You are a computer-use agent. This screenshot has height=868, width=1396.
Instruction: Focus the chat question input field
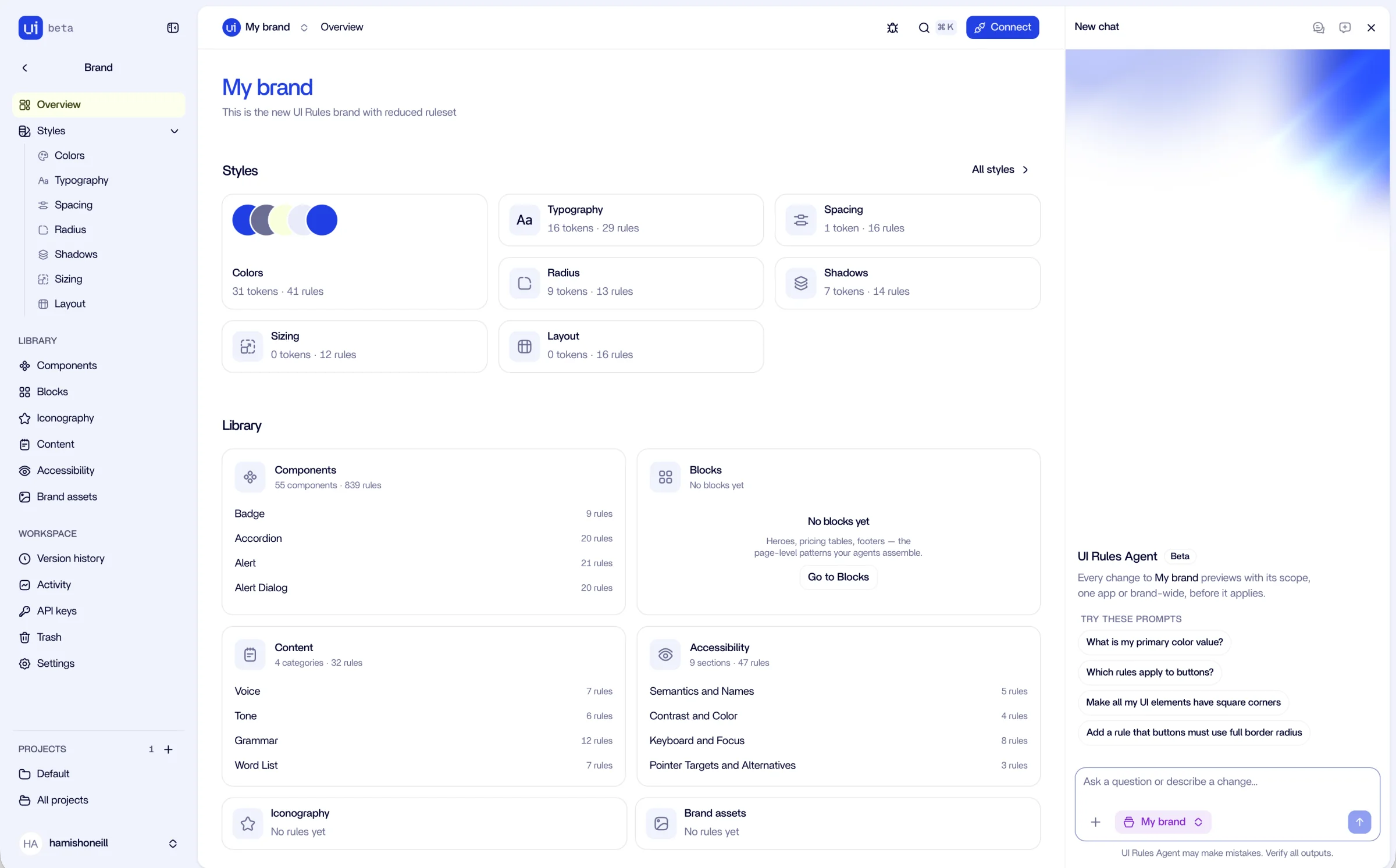coord(1227,782)
